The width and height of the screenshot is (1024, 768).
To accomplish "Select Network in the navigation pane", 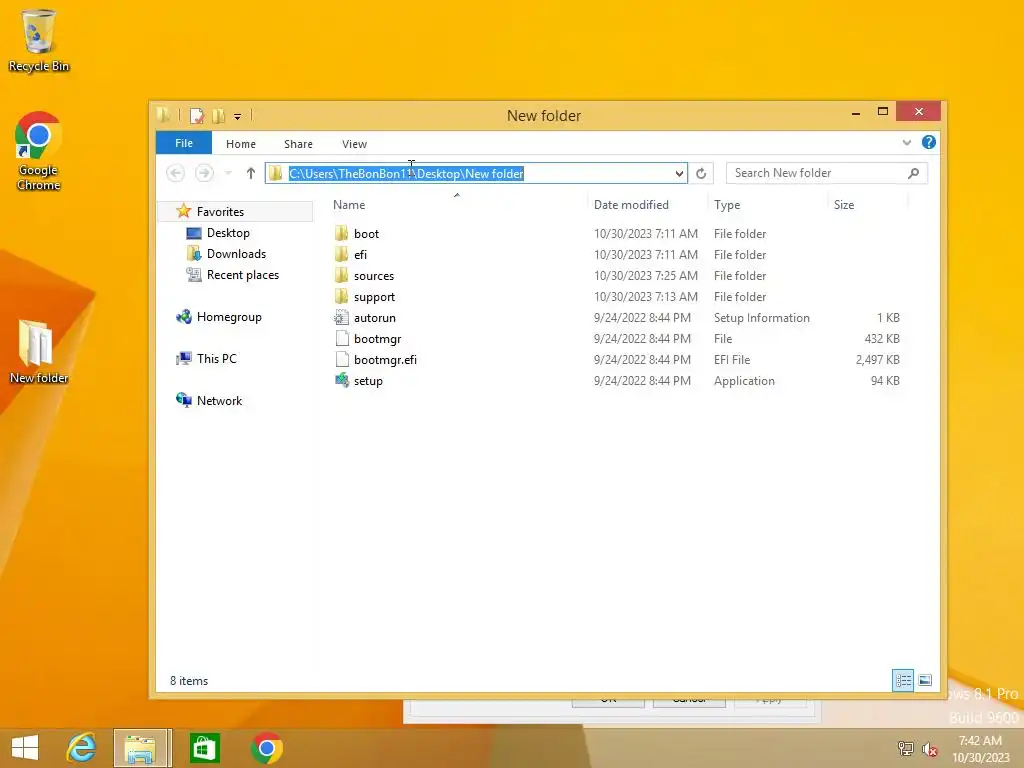I will click(219, 400).
